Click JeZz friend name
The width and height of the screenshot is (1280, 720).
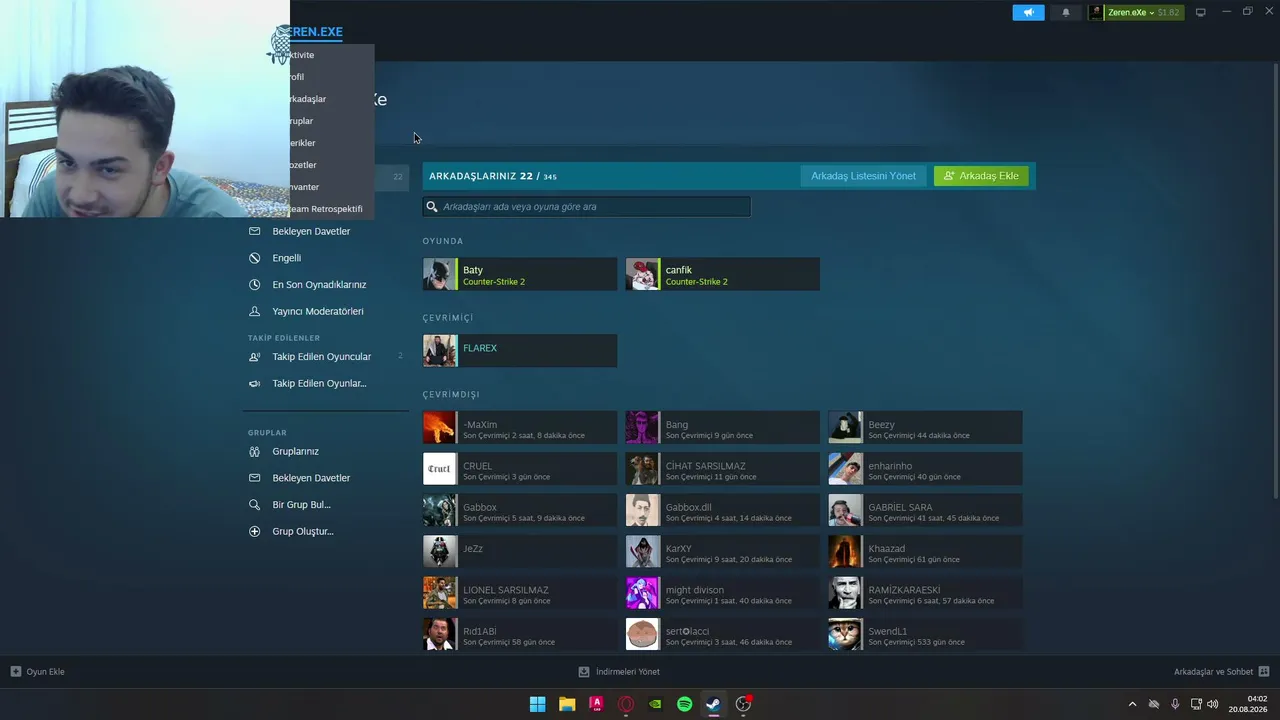[x=473, y=549]
